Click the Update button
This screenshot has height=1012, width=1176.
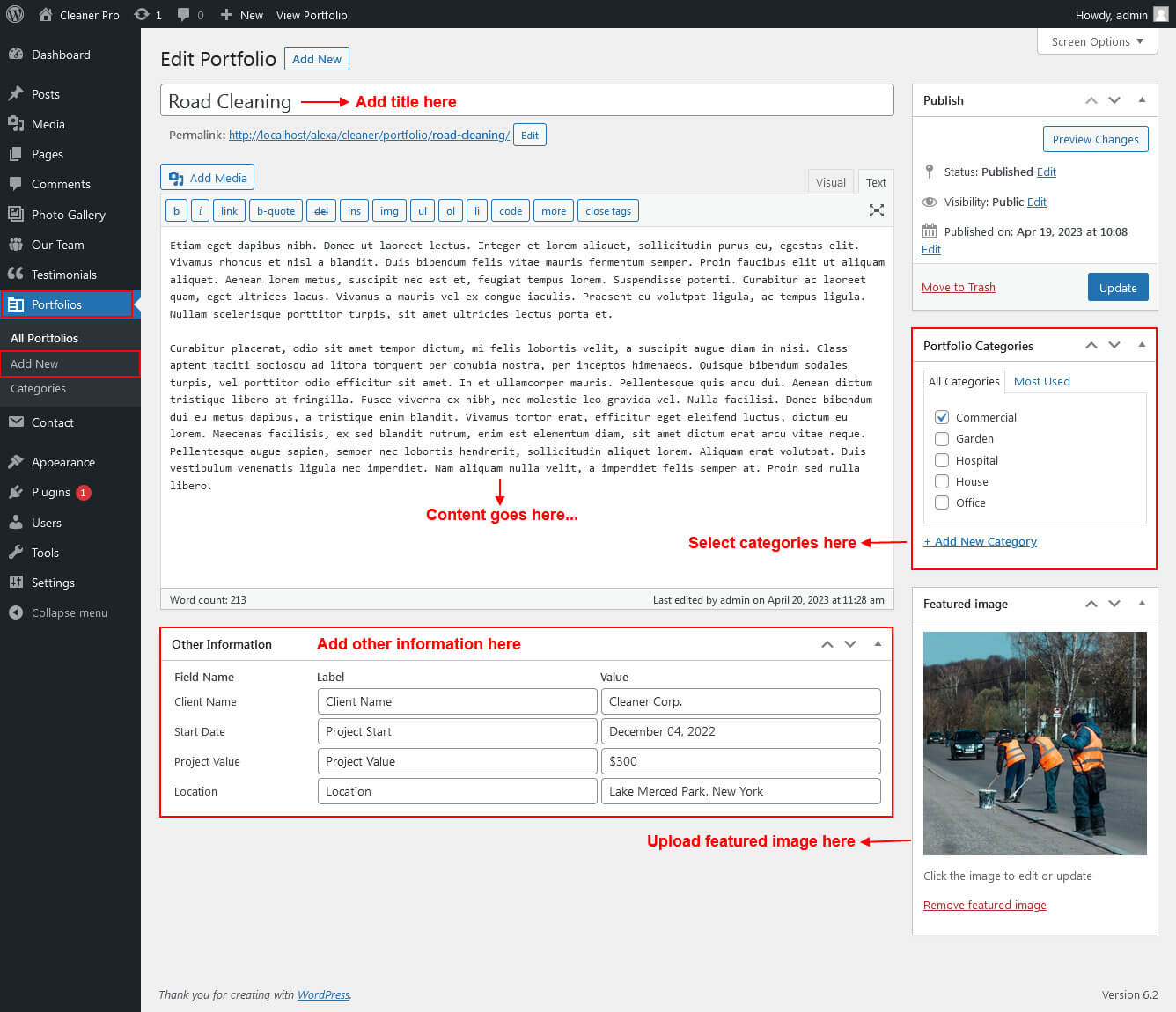pos(1118,288)
